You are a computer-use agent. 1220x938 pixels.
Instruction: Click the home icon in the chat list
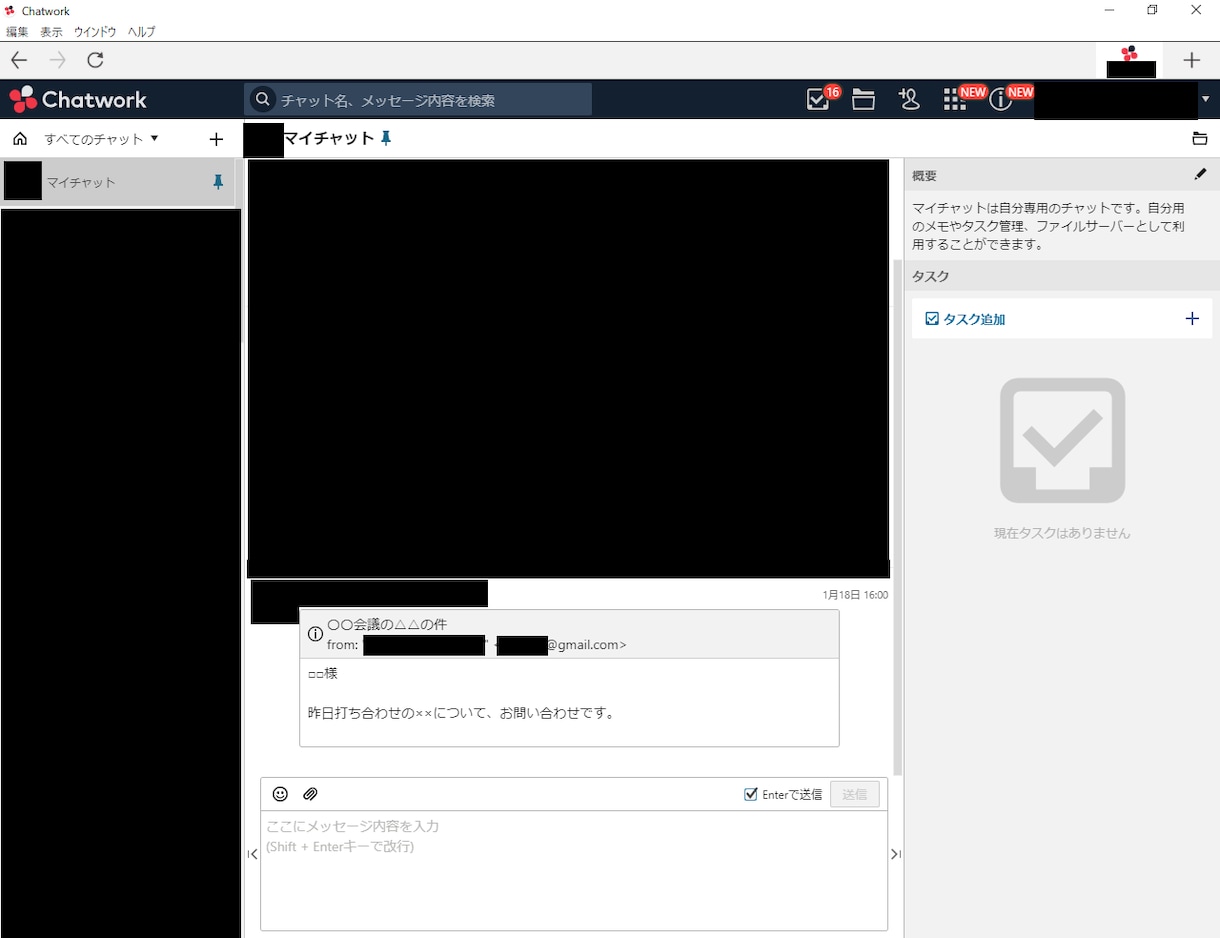coord(20,139)
